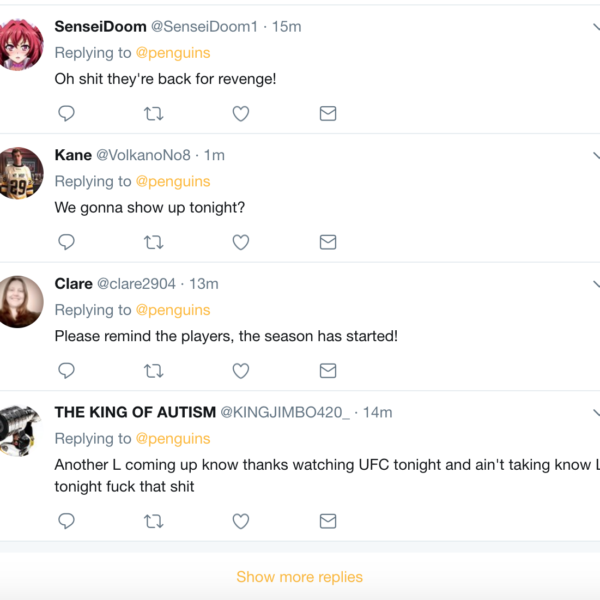Retweet Kane's tweet
This screenshot has width=600, height=600.
tap(154, 242)
